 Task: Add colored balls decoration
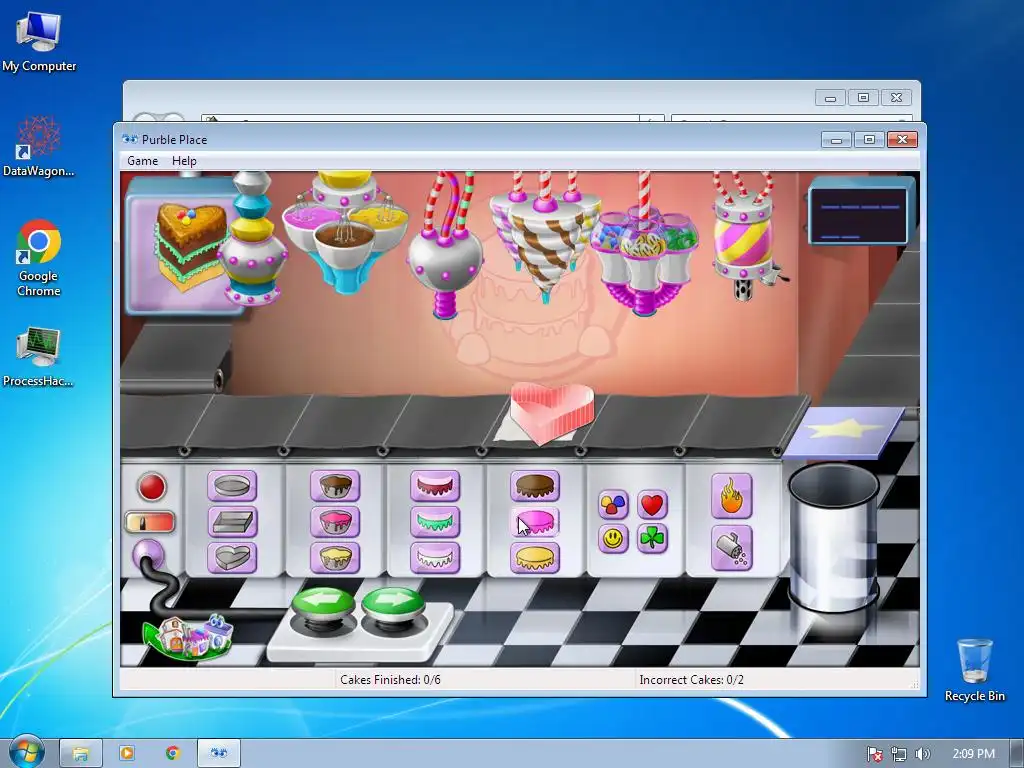point(613,504)
